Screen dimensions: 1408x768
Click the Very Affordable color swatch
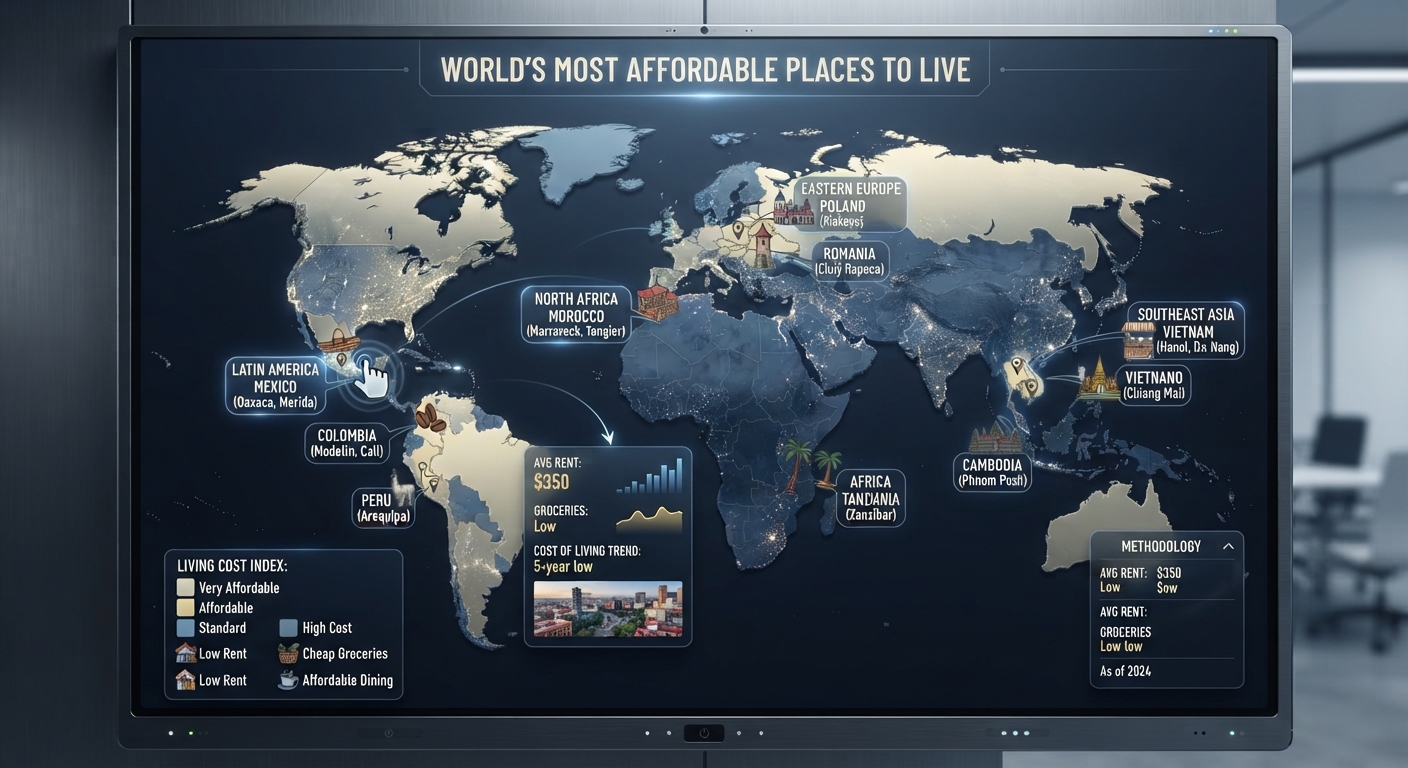pyautogui.click(x=184, y=588)
